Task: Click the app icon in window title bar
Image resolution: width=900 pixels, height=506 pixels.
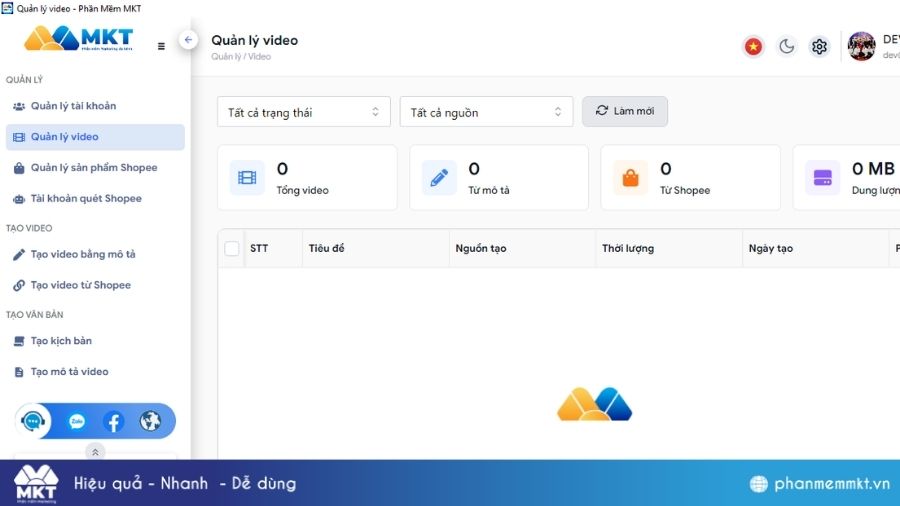Action: [x=7, y=8]
